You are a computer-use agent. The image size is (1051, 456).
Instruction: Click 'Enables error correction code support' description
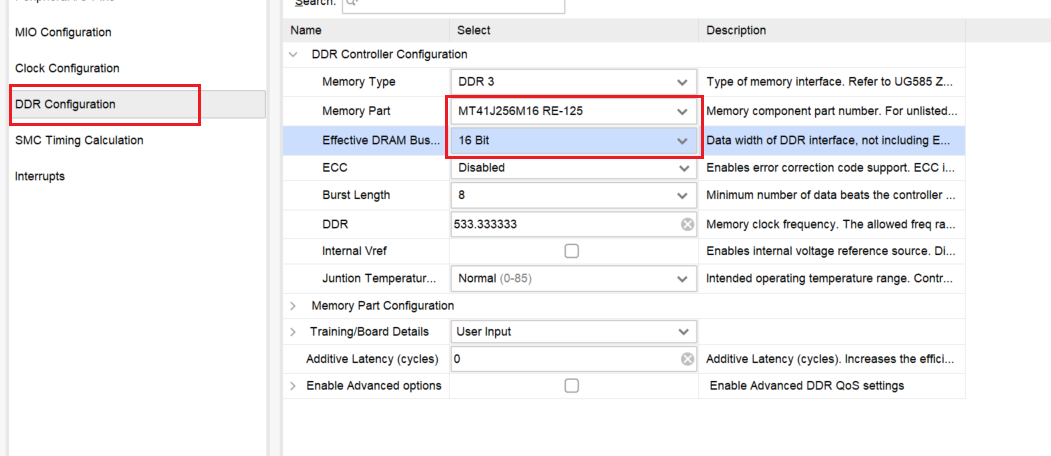pyautogui.click(x=830, y=168)
